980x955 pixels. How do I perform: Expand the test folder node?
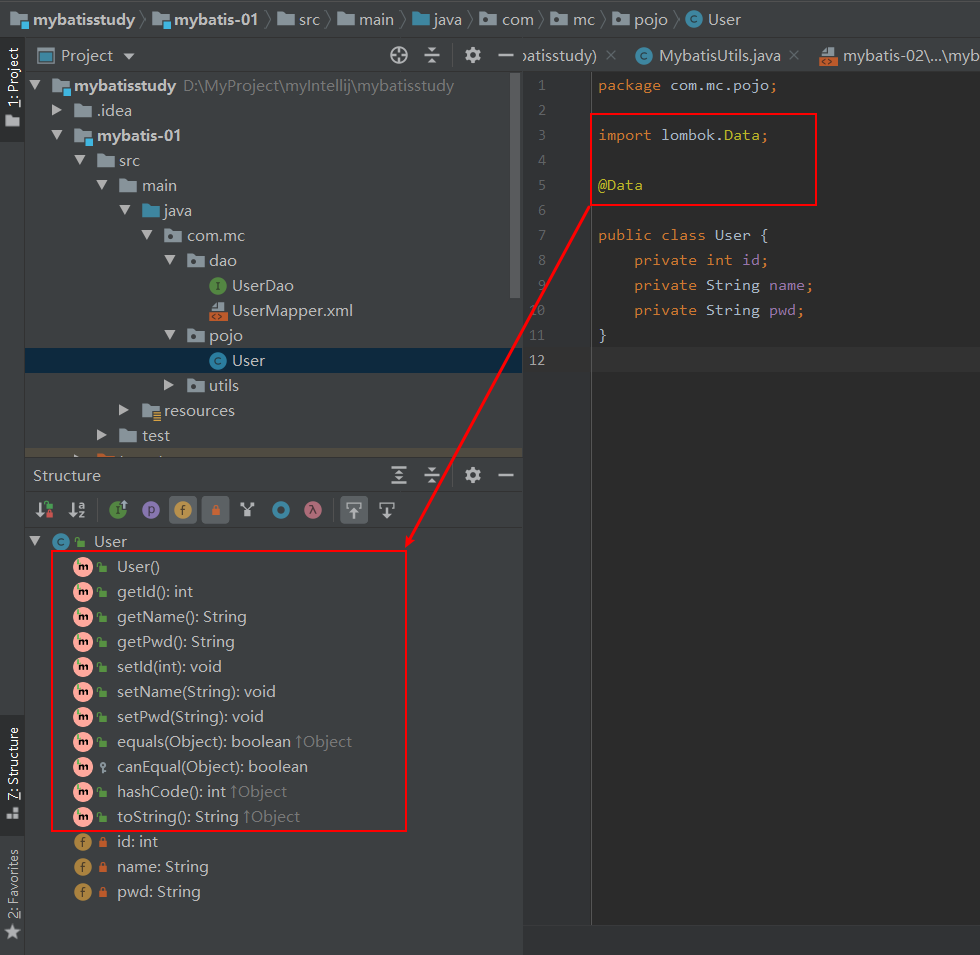click(x=101, y=435)
